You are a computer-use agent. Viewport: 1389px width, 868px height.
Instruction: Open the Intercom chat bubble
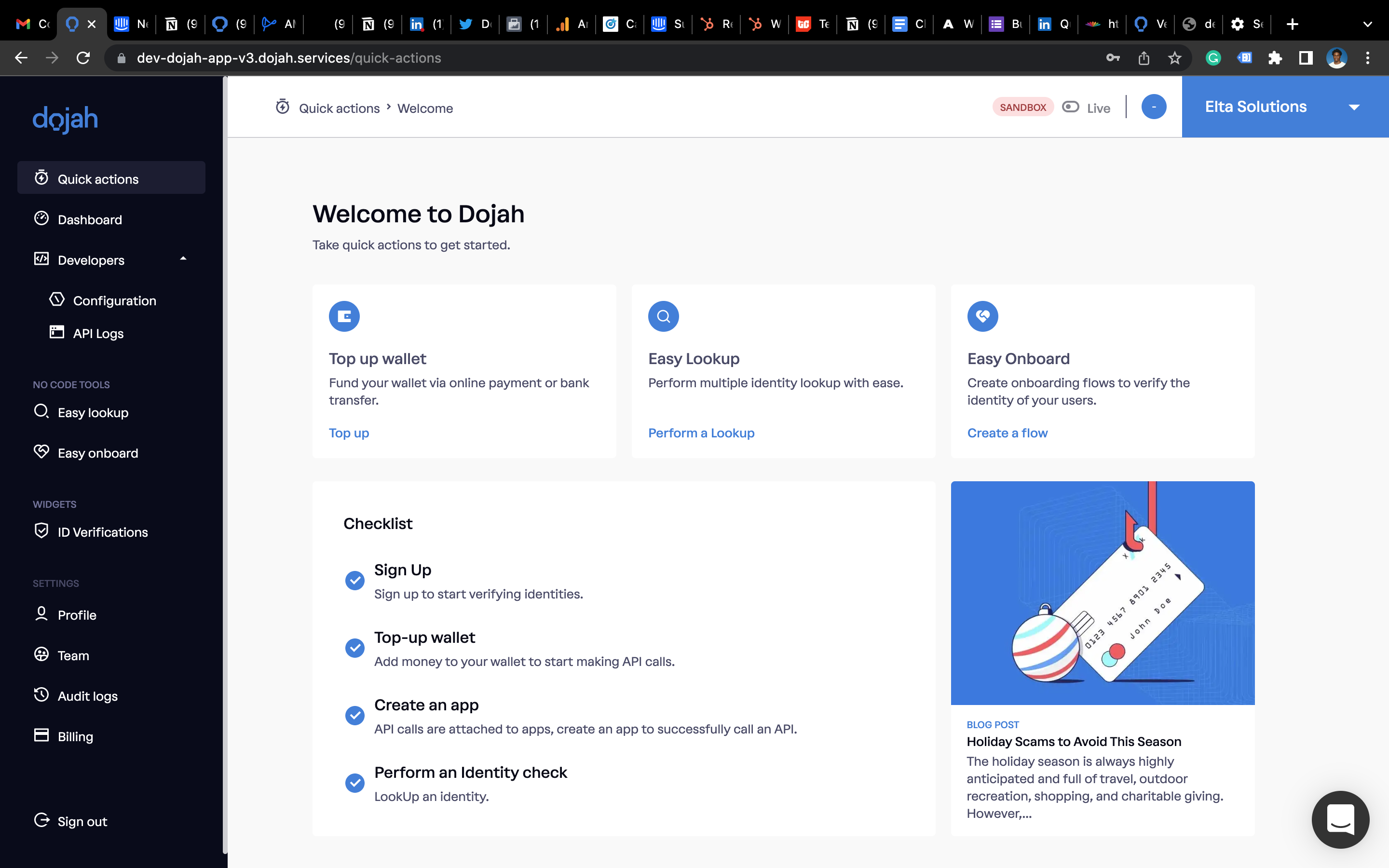[x=1340, y=820]
